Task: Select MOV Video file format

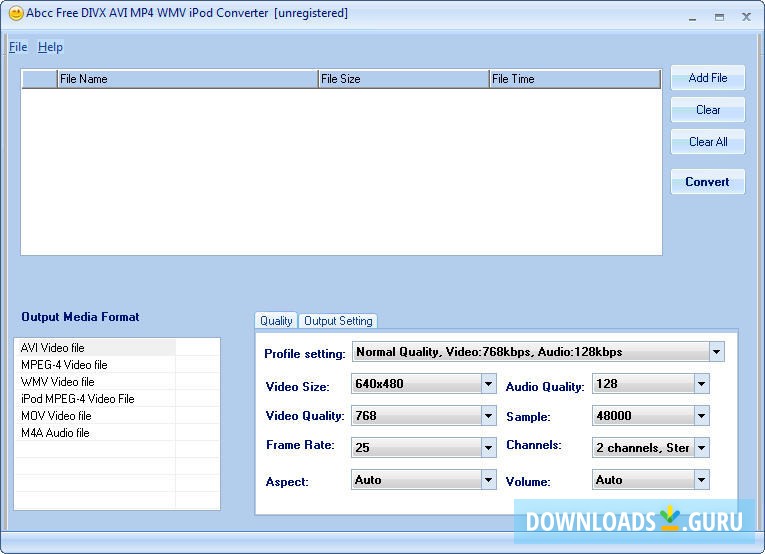Action: [x=95, y=416]
